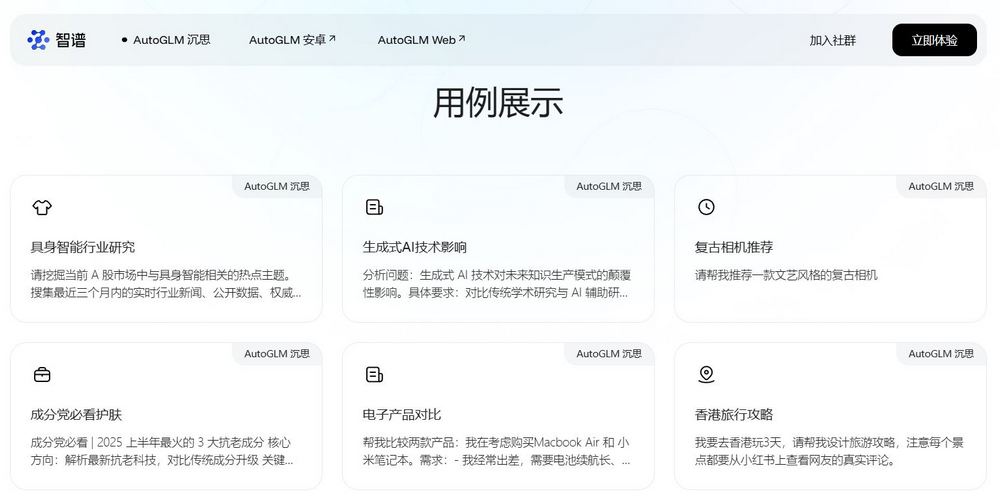Click description starting 分析问题：生成式 AI
Viewport: 1000px width, 504px height.
tap(497, 284)
